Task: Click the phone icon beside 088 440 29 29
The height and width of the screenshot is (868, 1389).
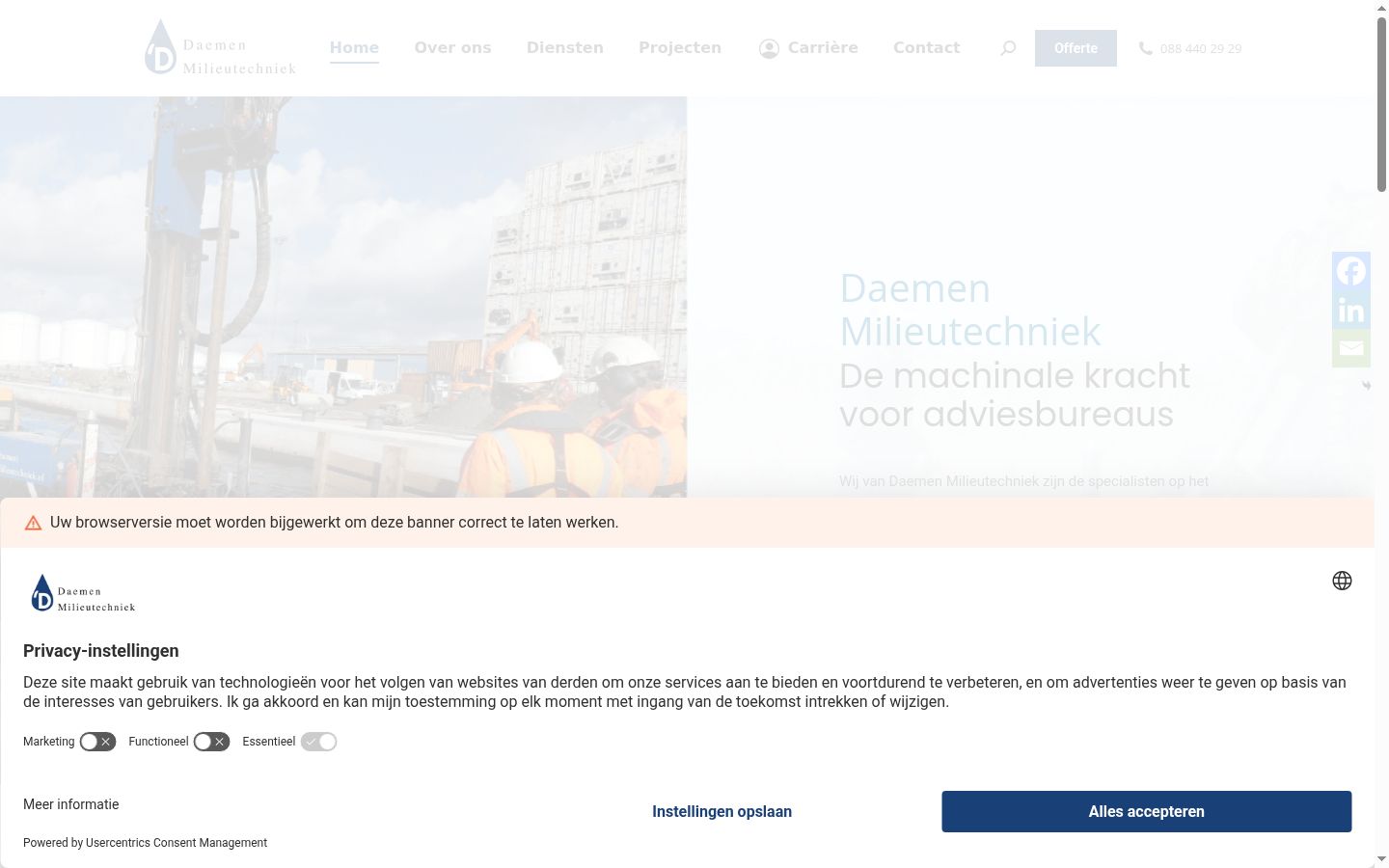Action: 1145,48
